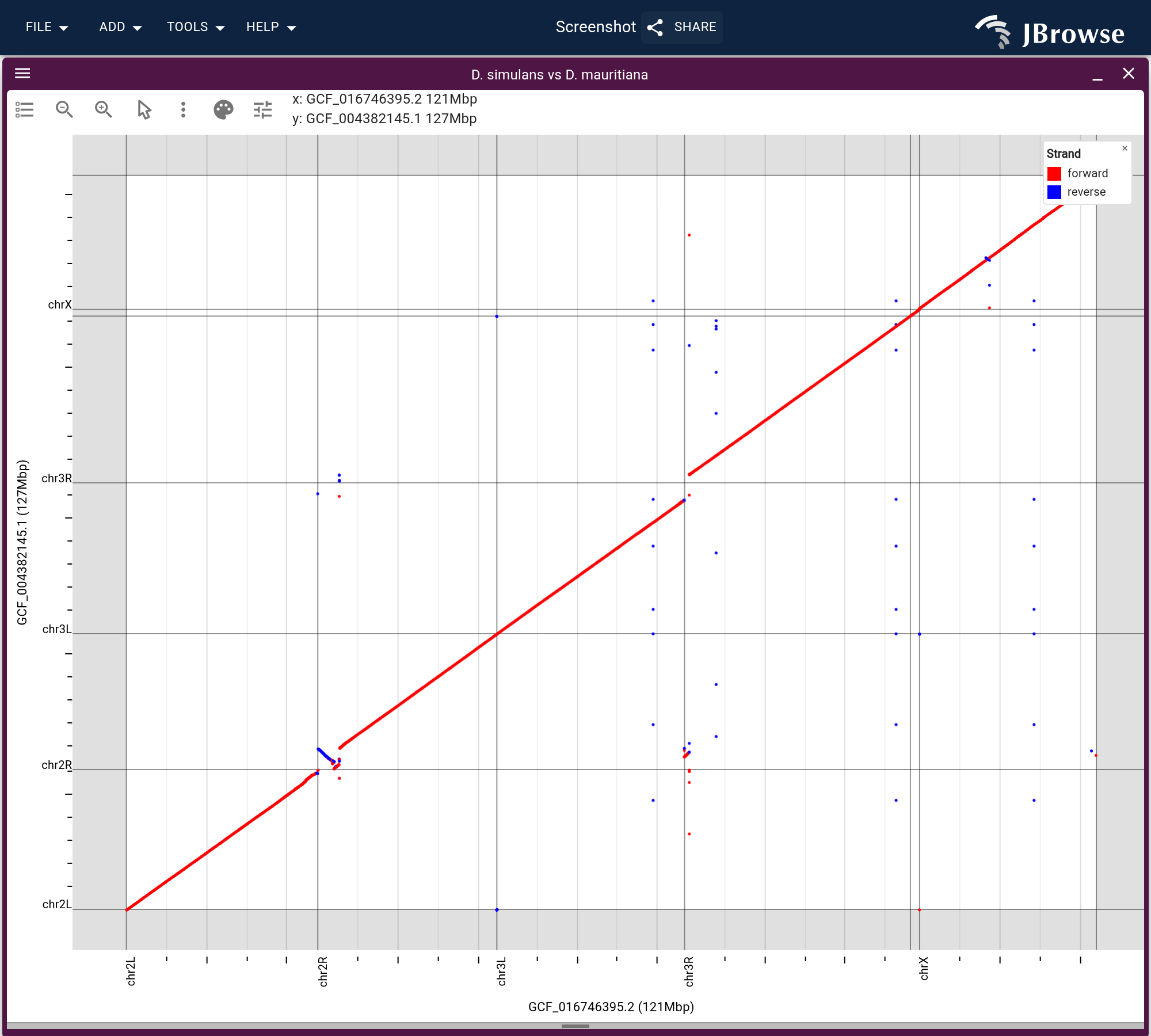Expand the TOOLS dropdown arrow
The width and height of the screenshot is (1151, 1036).
coord(220,28)
